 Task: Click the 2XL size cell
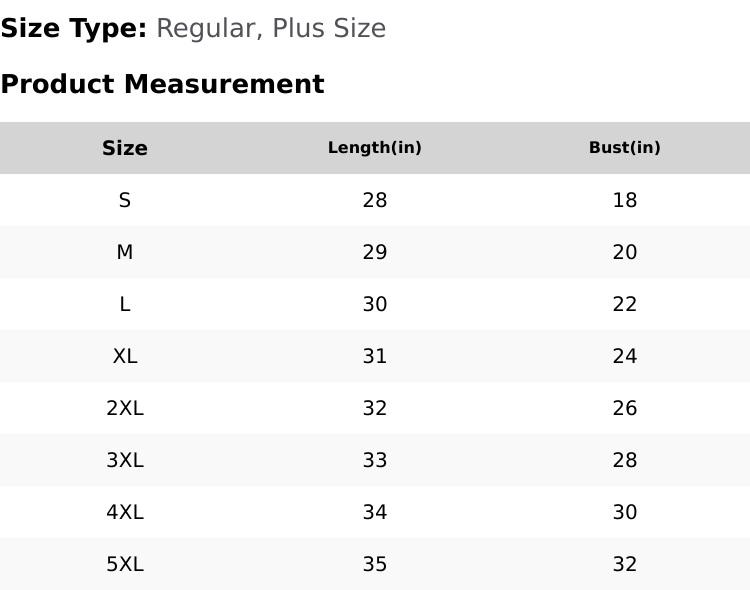point(125,408)
